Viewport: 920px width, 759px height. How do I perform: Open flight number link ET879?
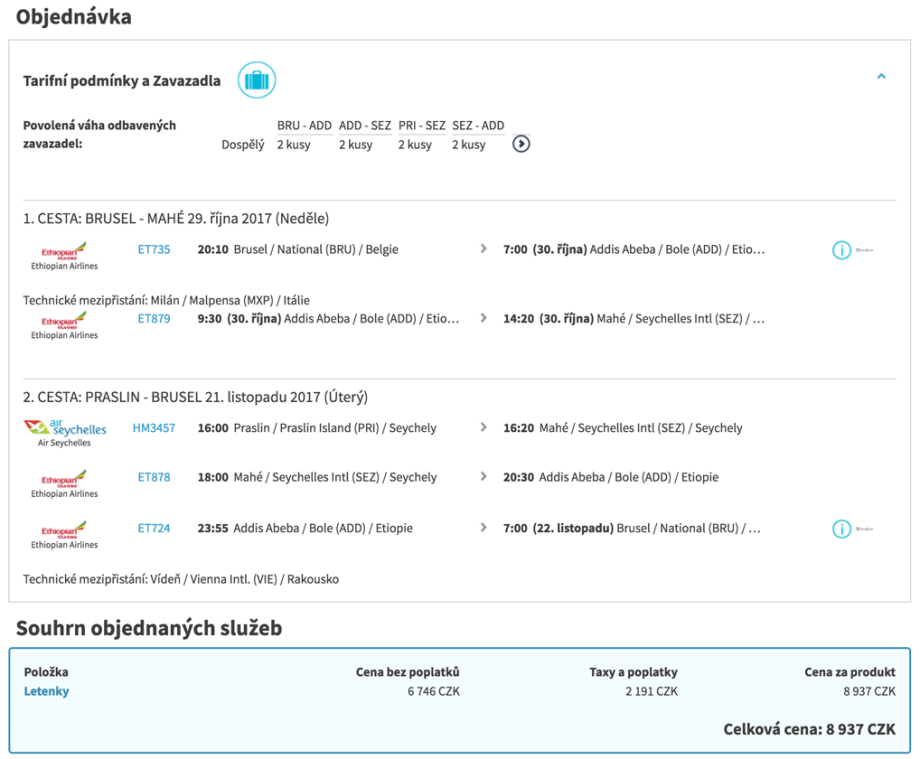pos(154,319)
